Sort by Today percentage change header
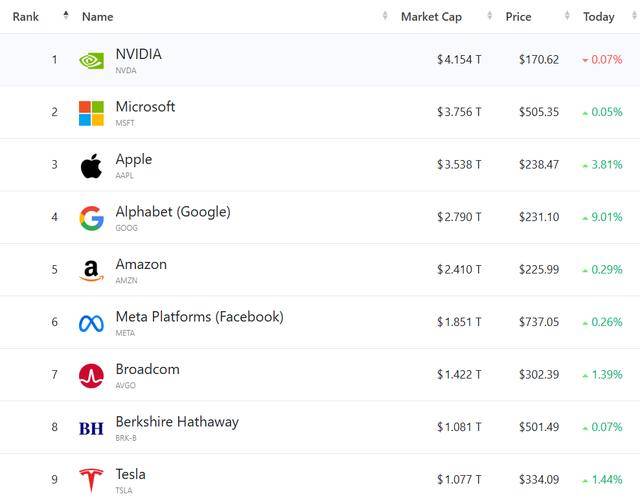 pos(598,17)
